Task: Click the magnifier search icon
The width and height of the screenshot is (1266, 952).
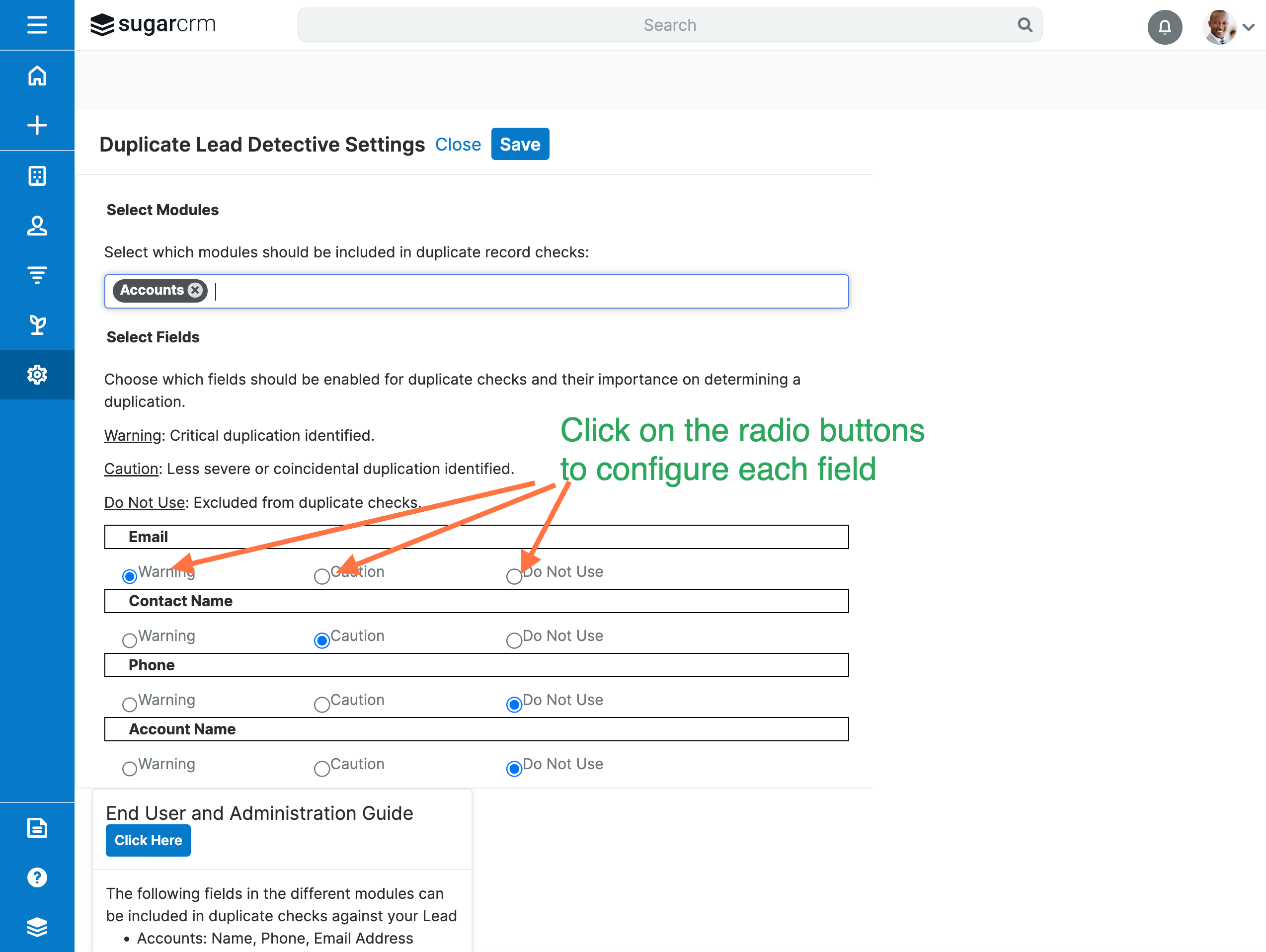Action: coord(1025,25)
